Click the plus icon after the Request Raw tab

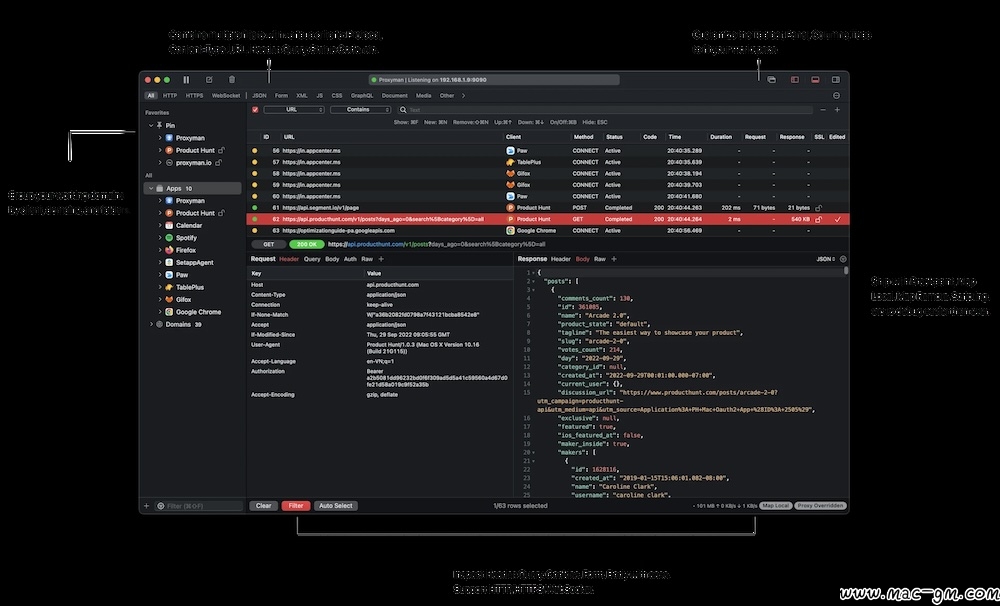click(381, 259)
